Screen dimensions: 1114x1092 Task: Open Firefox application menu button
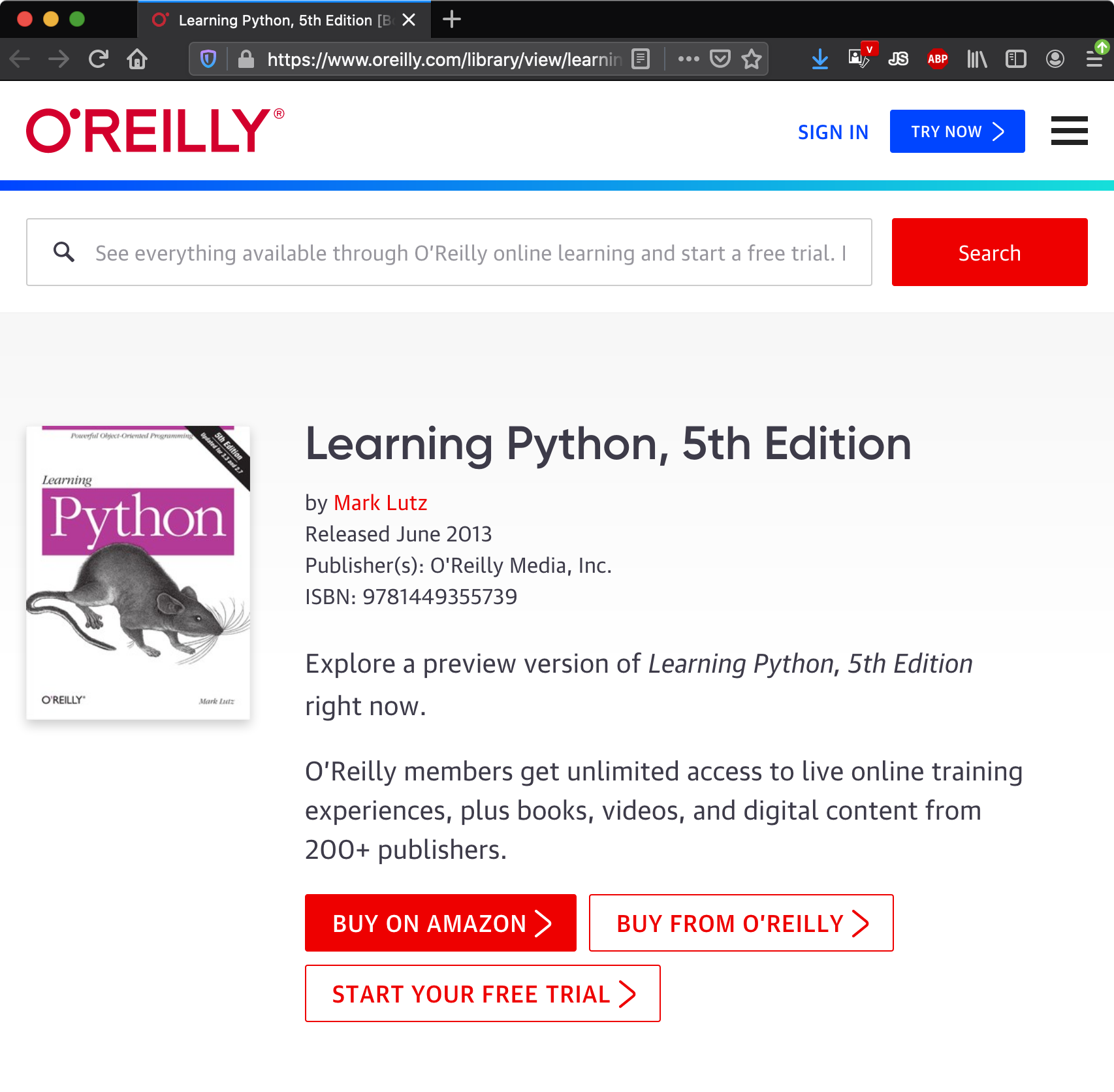tap(1094, 59)
